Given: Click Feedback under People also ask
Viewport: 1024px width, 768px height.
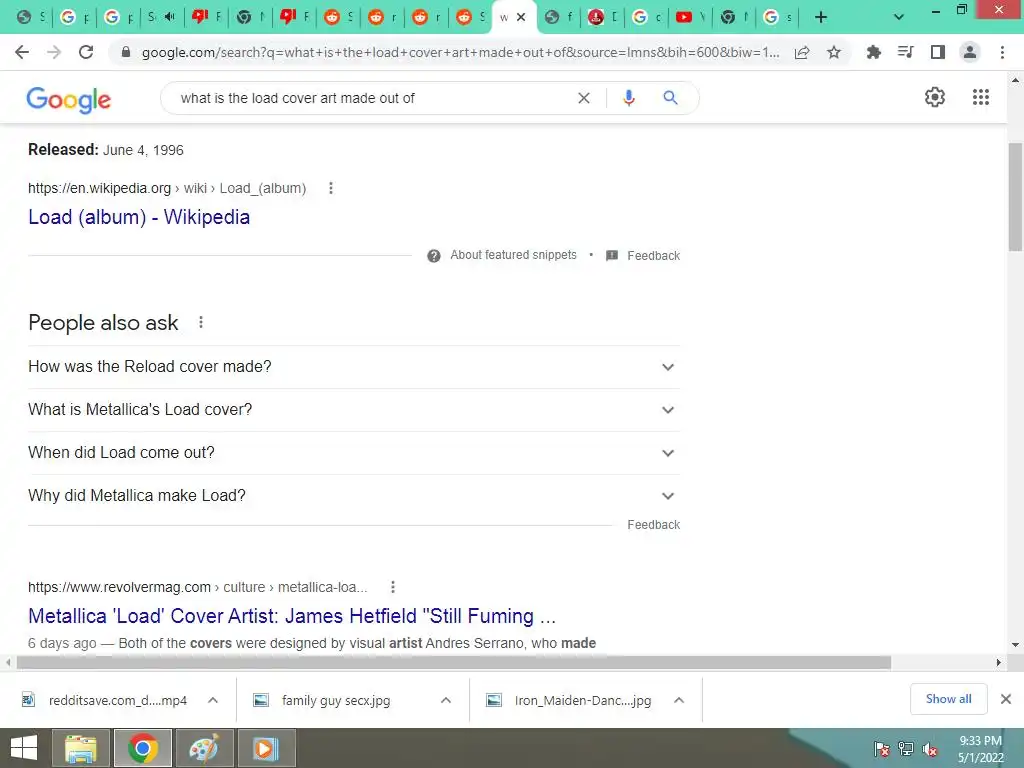Looking at the screenshot, I should pyautogui.click(x=653, y=524).
